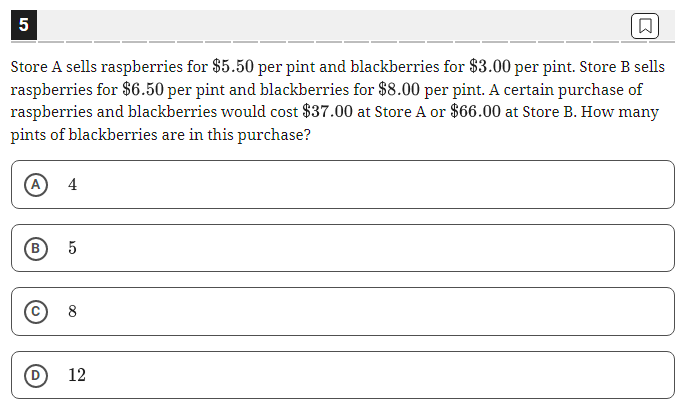Click the $66.00 Store B total
This screenshot has width=689, height=415.
[x=475, y=112]
